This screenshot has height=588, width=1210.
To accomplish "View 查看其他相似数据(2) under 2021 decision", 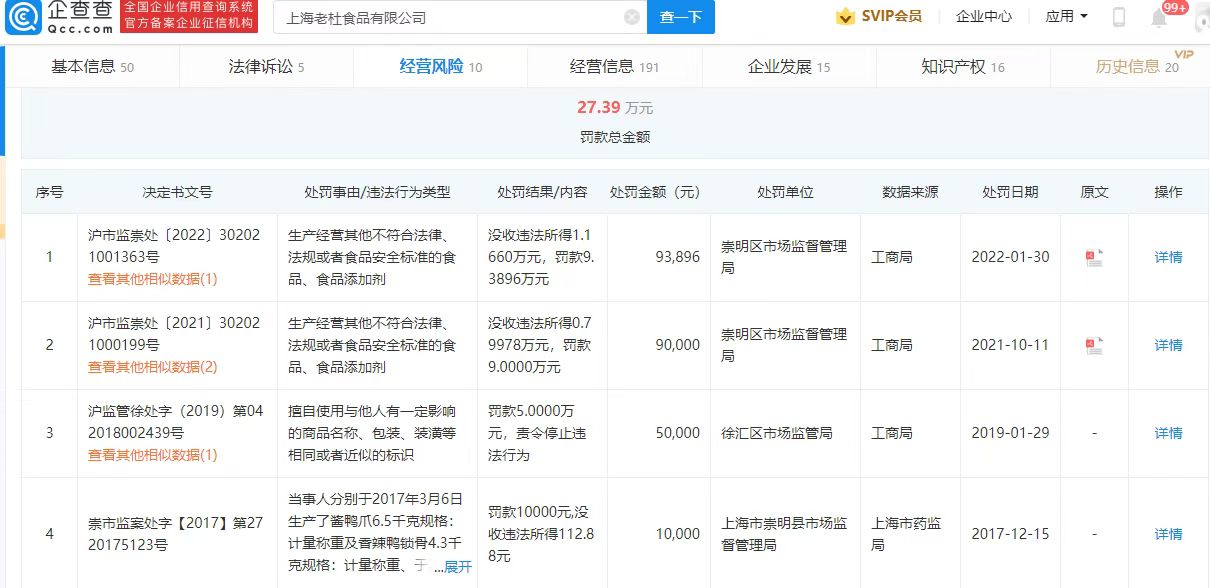I will tap(152, 367).
